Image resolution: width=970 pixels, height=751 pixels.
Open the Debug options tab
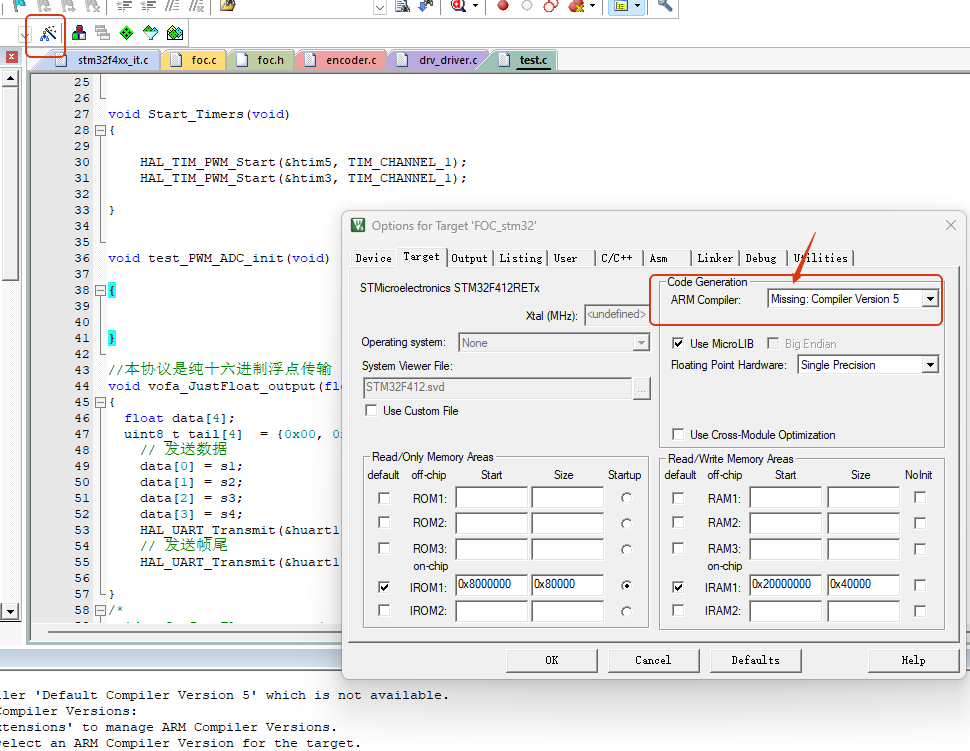click(761, 259)
